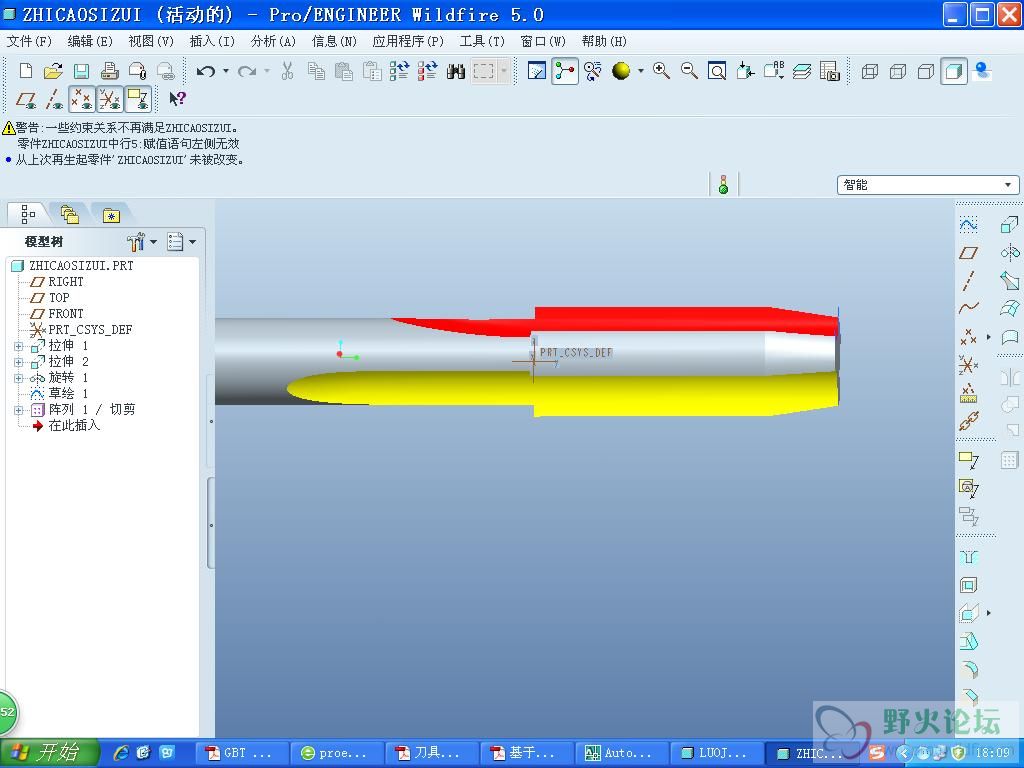Expand the 旋转 1 feature node
Image resolution: width=1024 pixels, height=768 pixels.
[18, 378]
